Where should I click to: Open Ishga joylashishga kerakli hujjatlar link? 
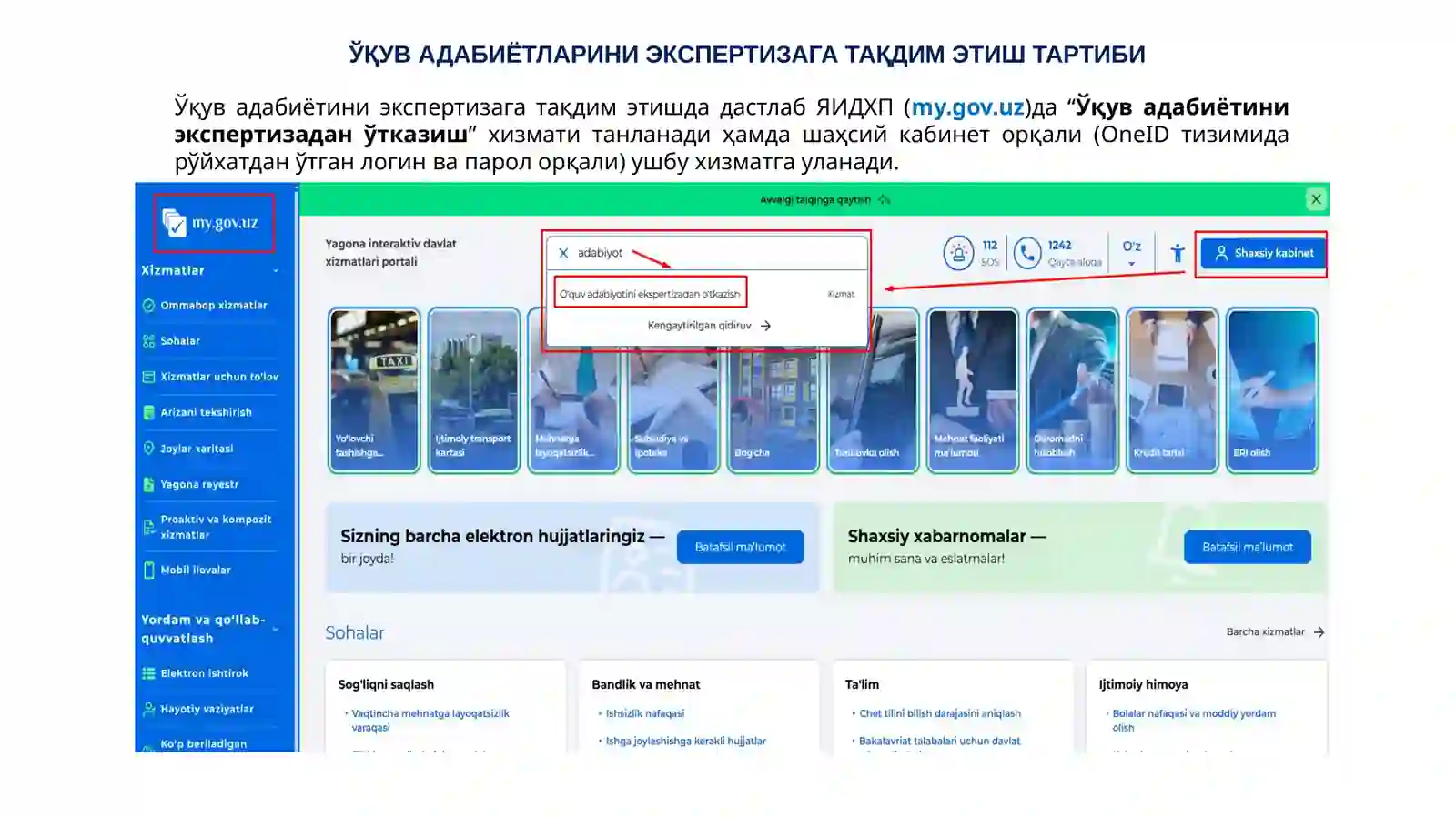[686, 742]
